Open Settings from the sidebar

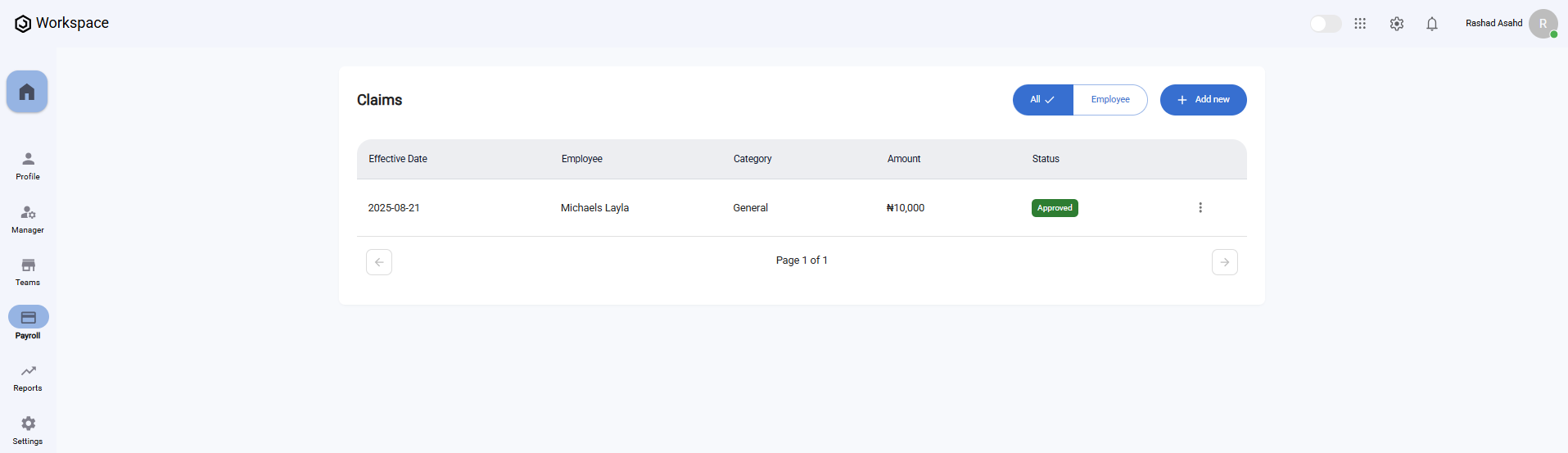(x=28, y=430)
